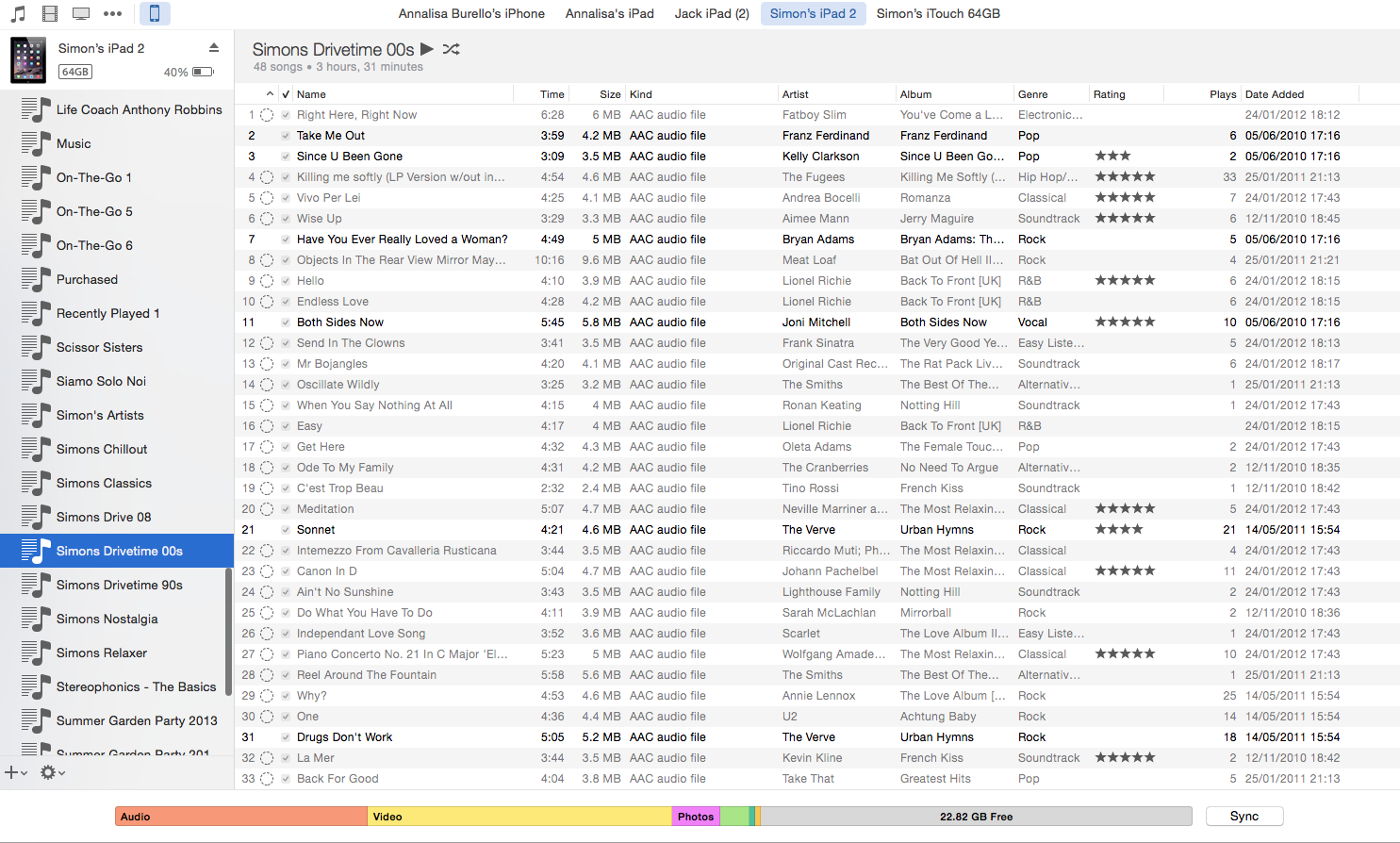
Task: Click the Photos segment of capacity bar
Action: 697,817
